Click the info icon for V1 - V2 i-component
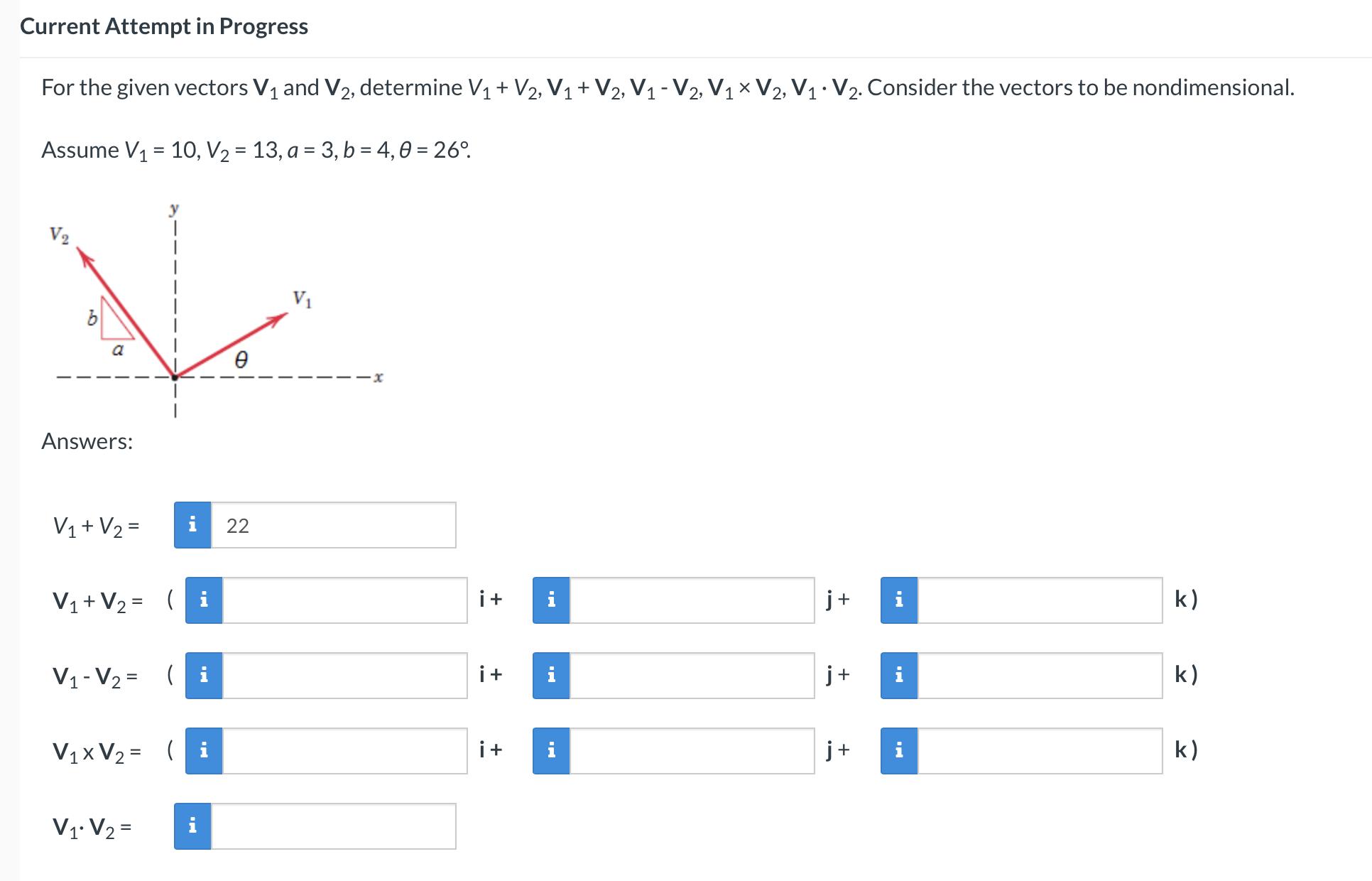 [x=204, y=676]
